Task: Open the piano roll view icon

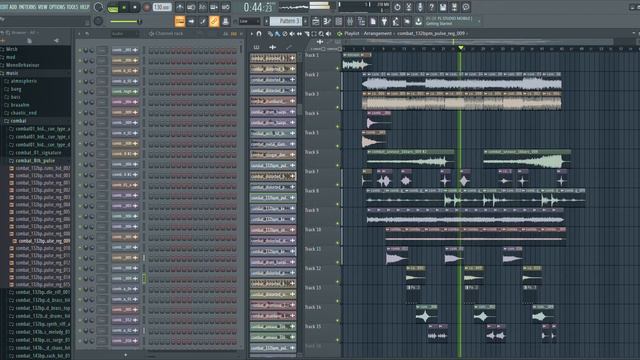Action: (x=327, y=21)
